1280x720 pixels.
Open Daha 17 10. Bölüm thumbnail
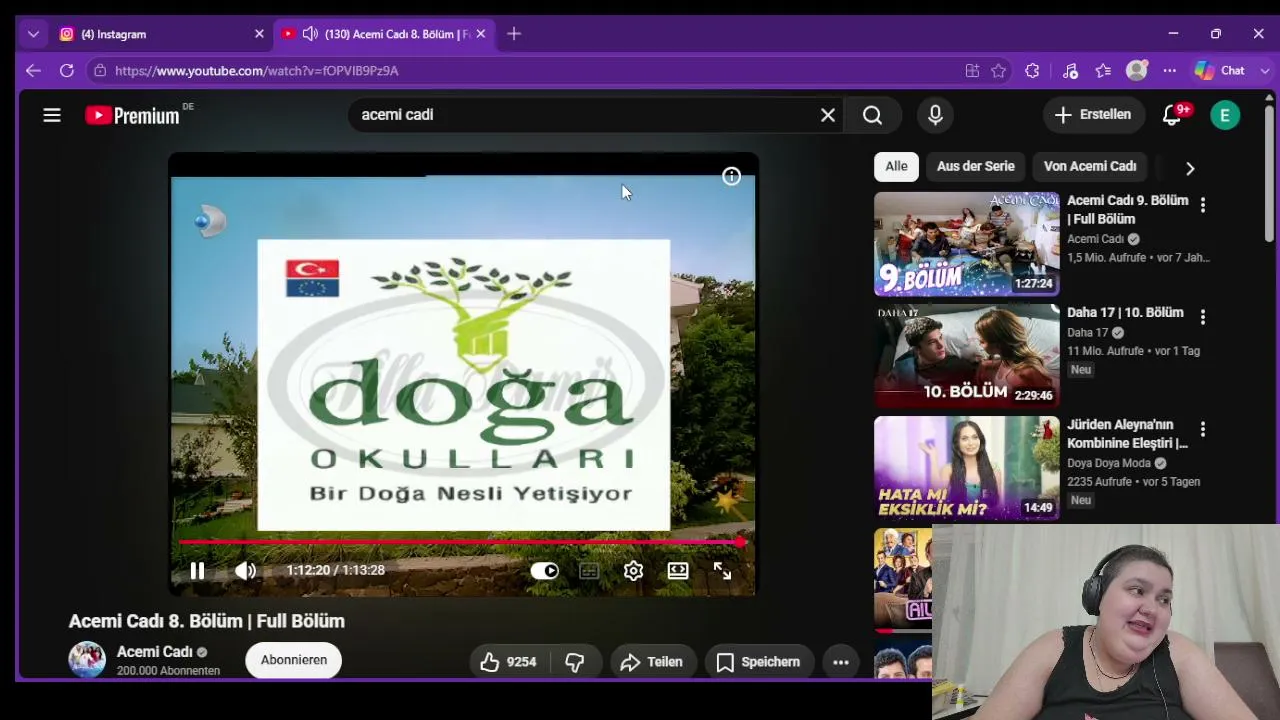967,356
